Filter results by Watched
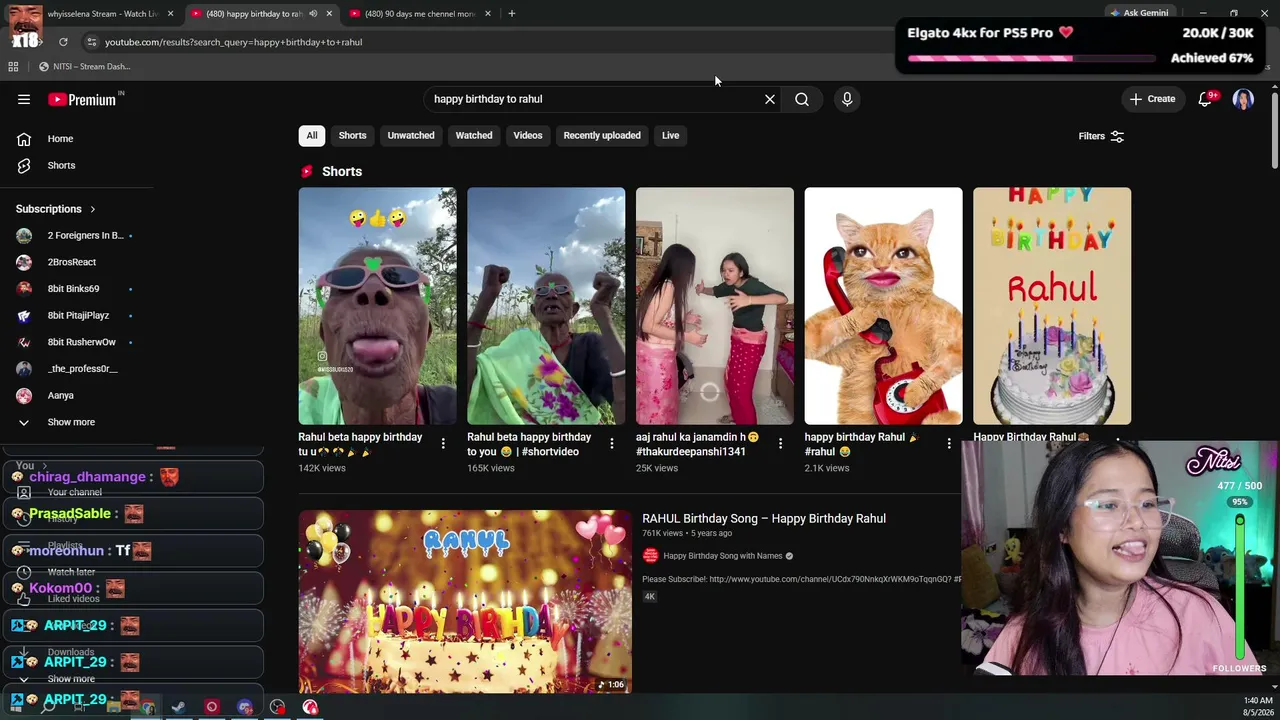 (x=474, y=136)
